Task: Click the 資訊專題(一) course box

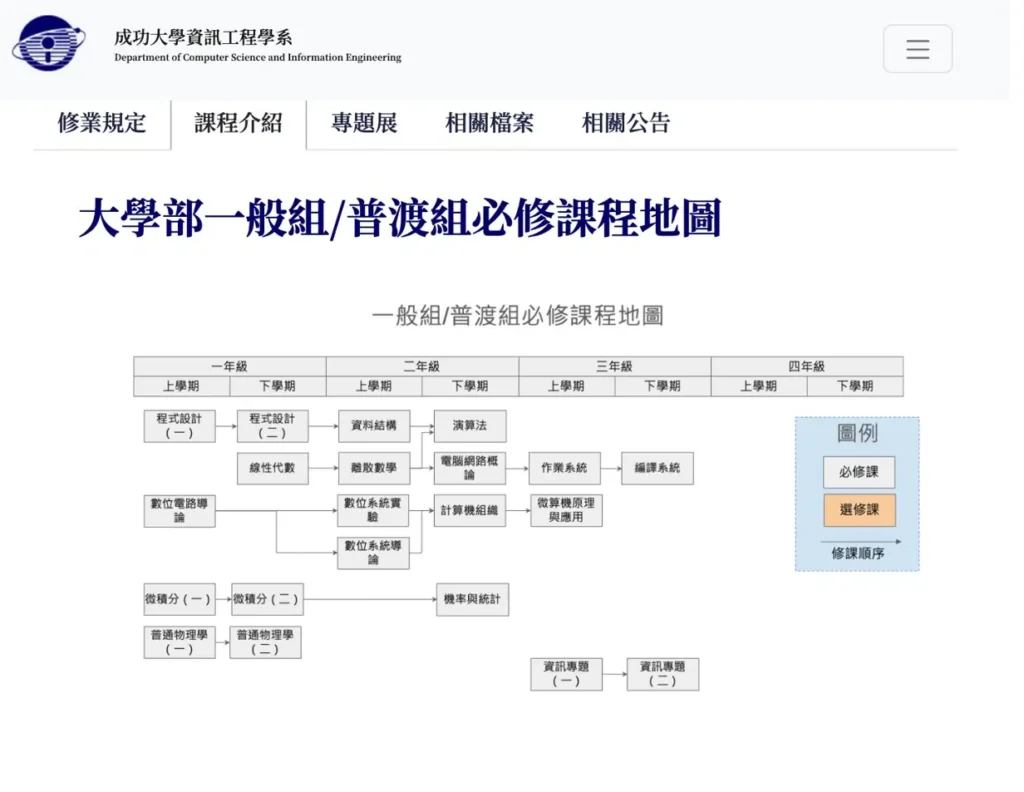Action: [566, 674]
